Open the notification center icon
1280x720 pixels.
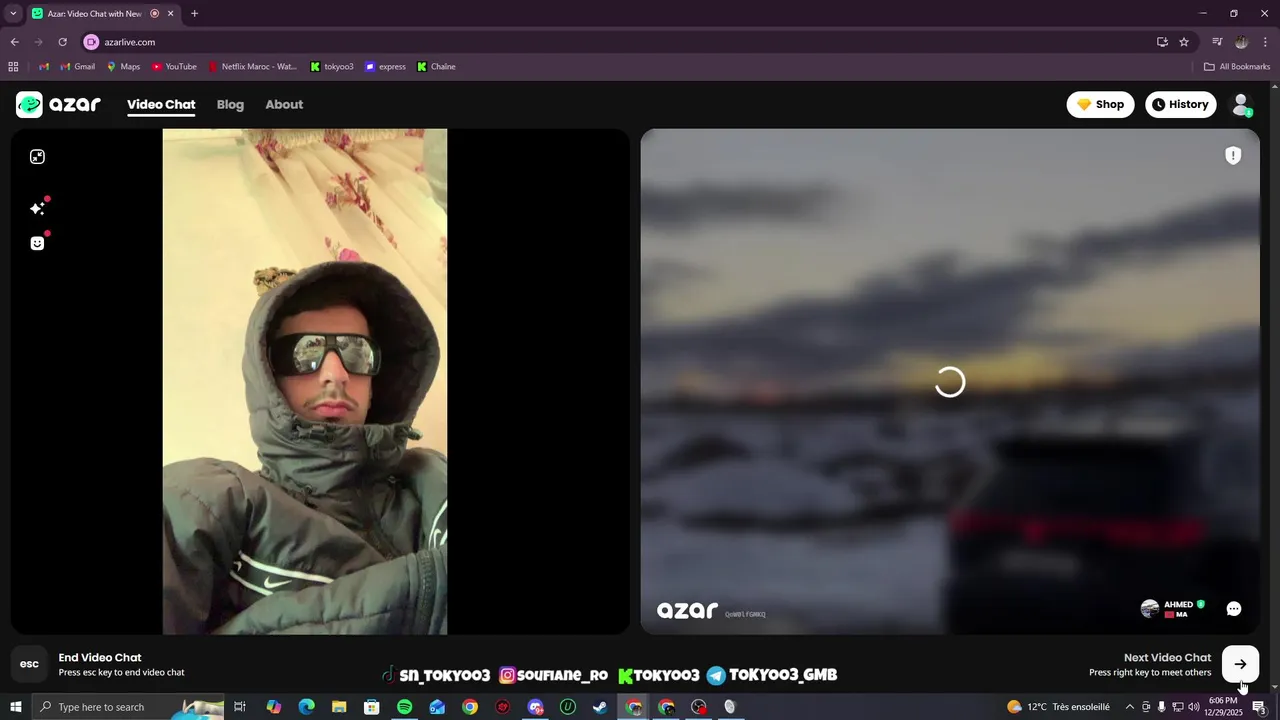[x=1260, y=707]
